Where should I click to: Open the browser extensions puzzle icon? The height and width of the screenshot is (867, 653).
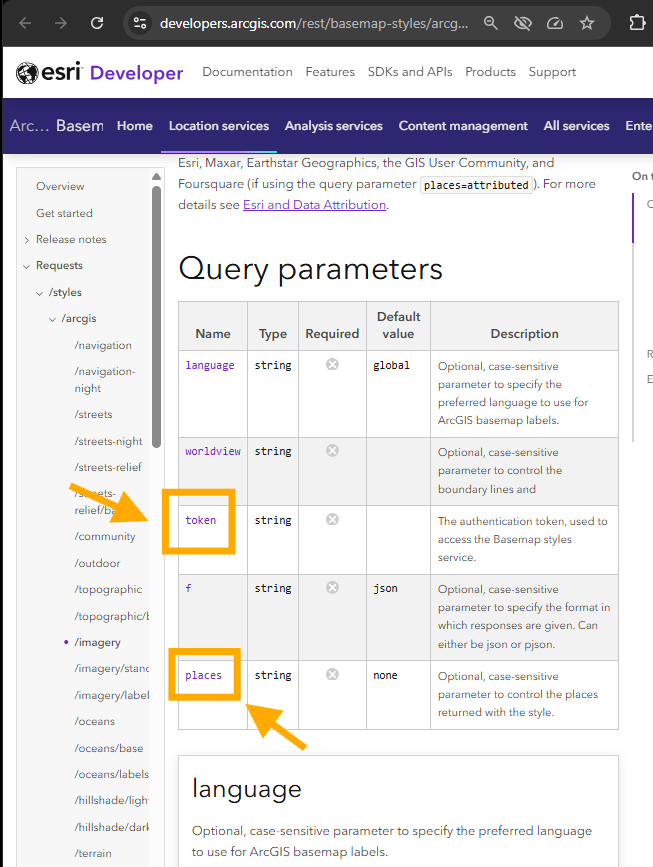coord(638,23)
